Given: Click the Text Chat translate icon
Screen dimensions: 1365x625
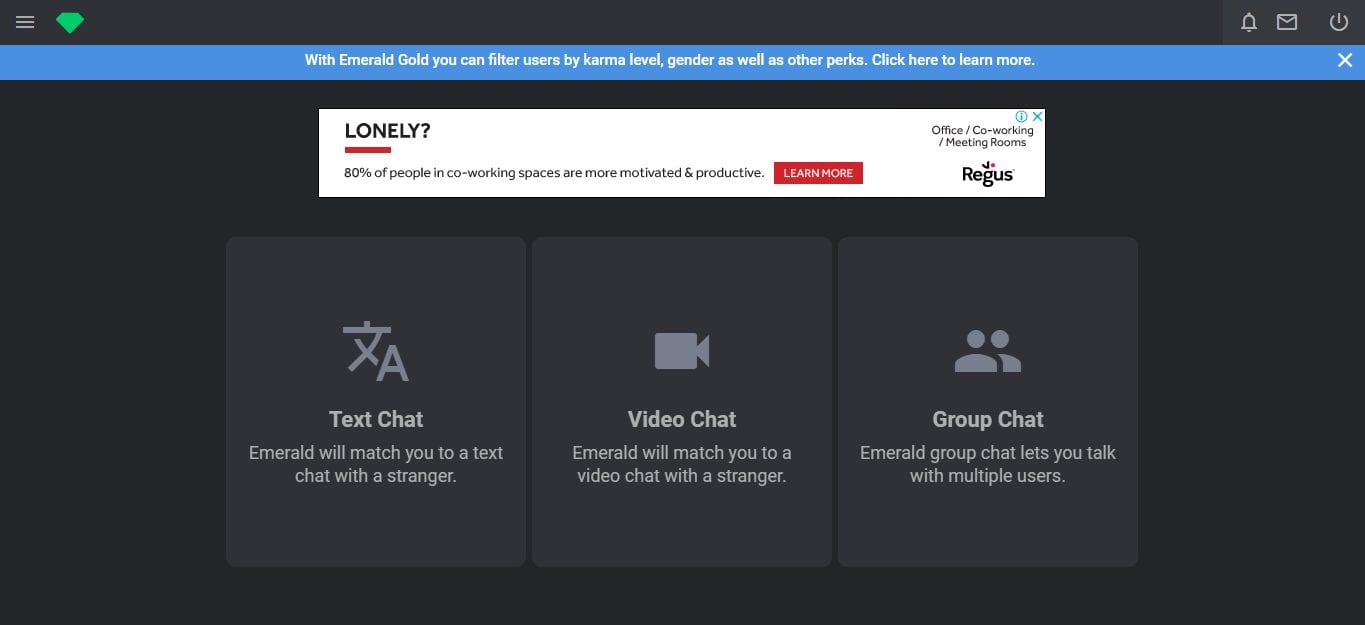Looking at the screenshot, I should 376,351.
